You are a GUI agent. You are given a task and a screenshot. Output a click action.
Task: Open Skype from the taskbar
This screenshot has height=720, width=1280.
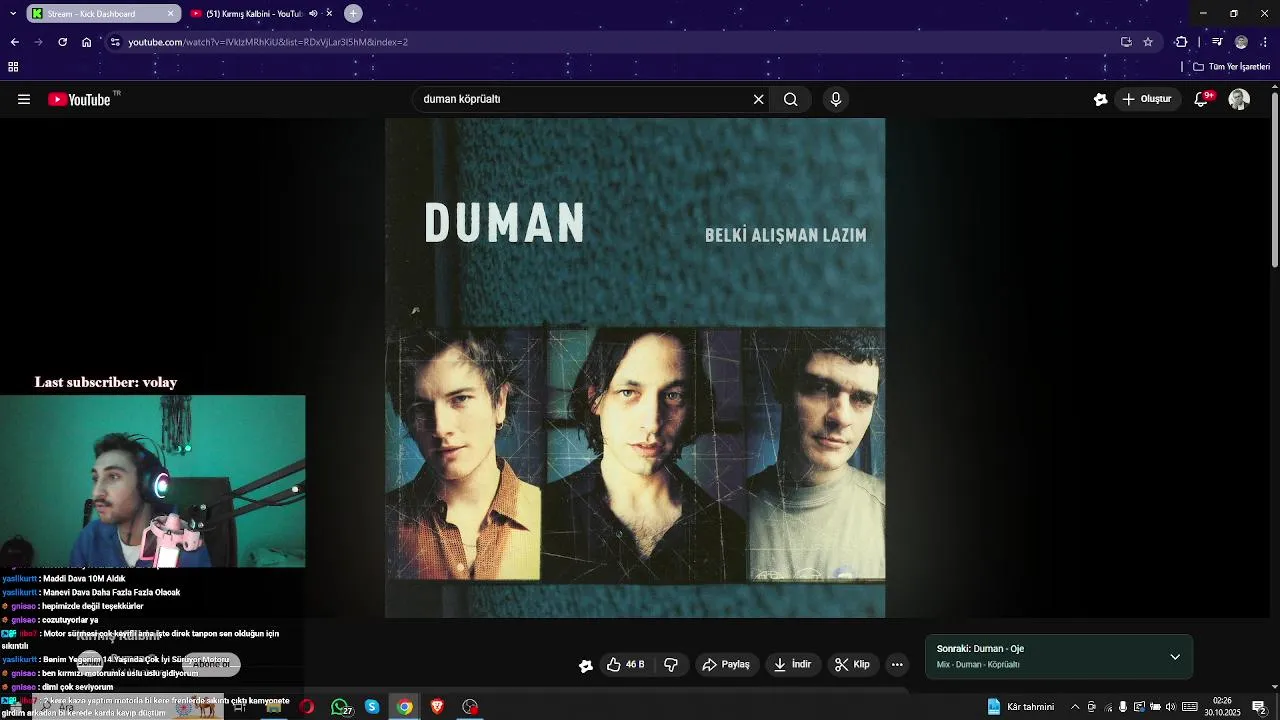click(x=372, y=707)
